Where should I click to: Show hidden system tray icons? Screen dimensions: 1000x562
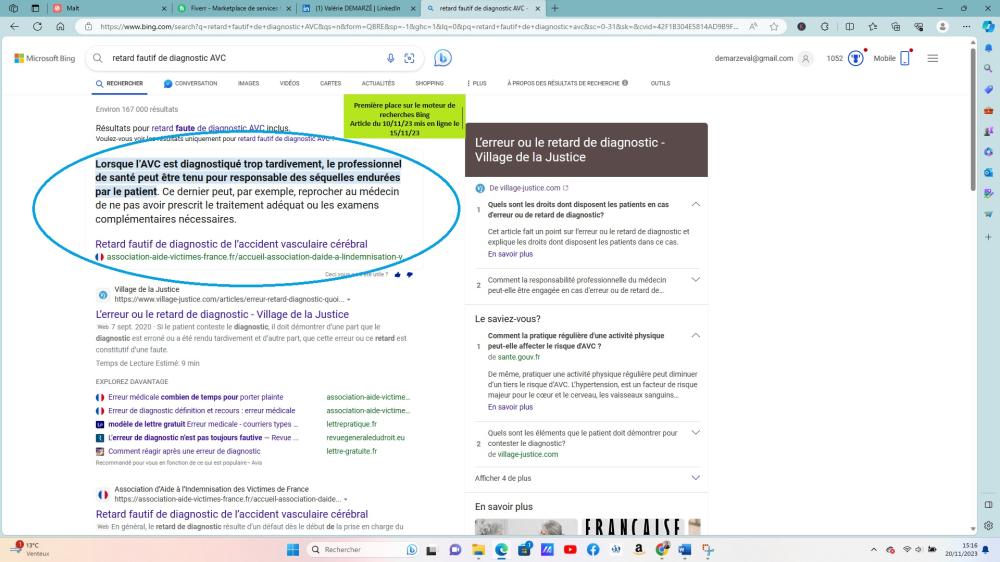click(874, 549)
